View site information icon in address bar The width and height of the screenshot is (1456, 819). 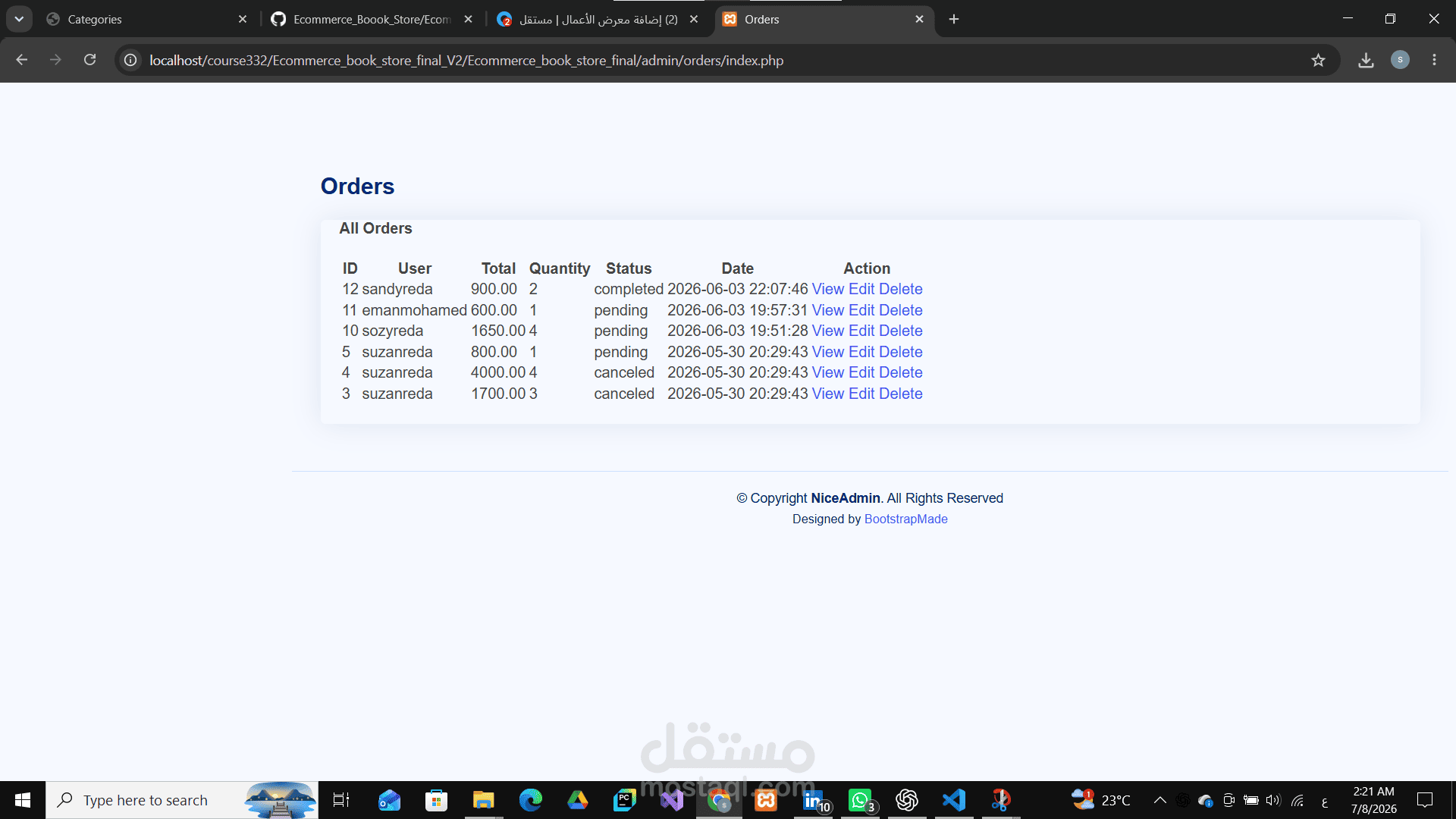[x=130, y=60]
